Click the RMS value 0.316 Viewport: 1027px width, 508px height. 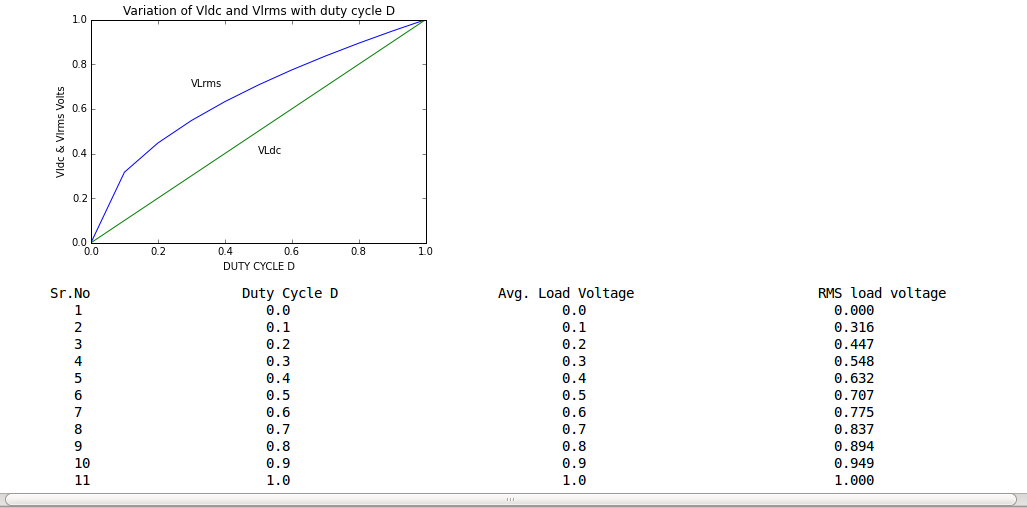[854, 327]
